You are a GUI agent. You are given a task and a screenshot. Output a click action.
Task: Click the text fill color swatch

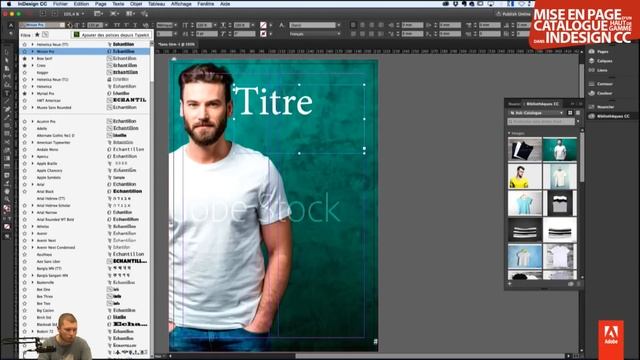click(x=263, y=25)
